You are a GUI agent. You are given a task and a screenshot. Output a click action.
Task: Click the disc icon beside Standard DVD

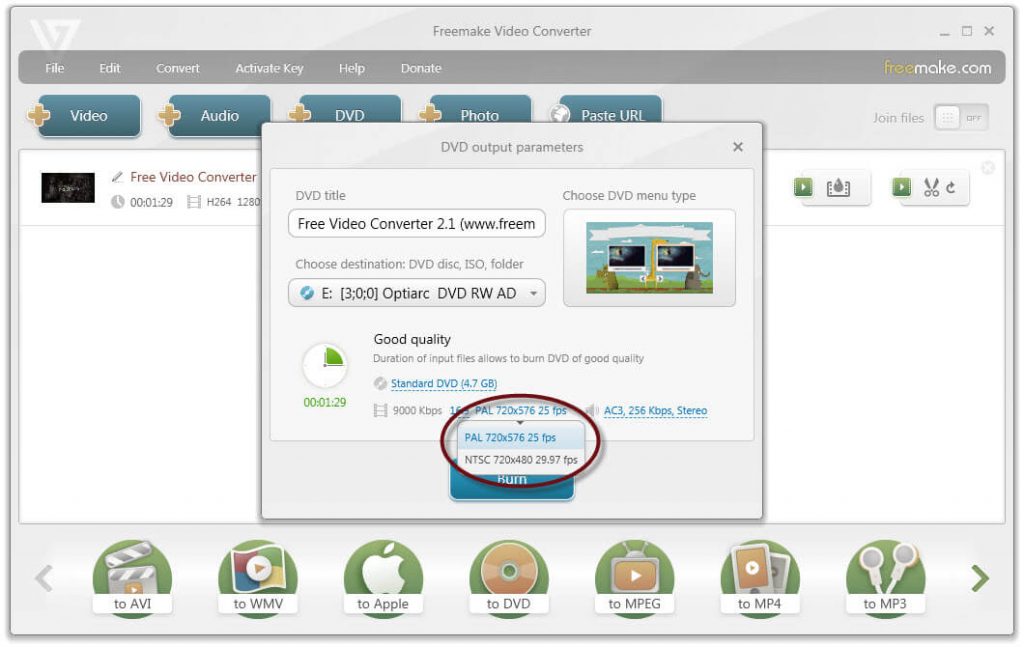(x=380, y=383)
